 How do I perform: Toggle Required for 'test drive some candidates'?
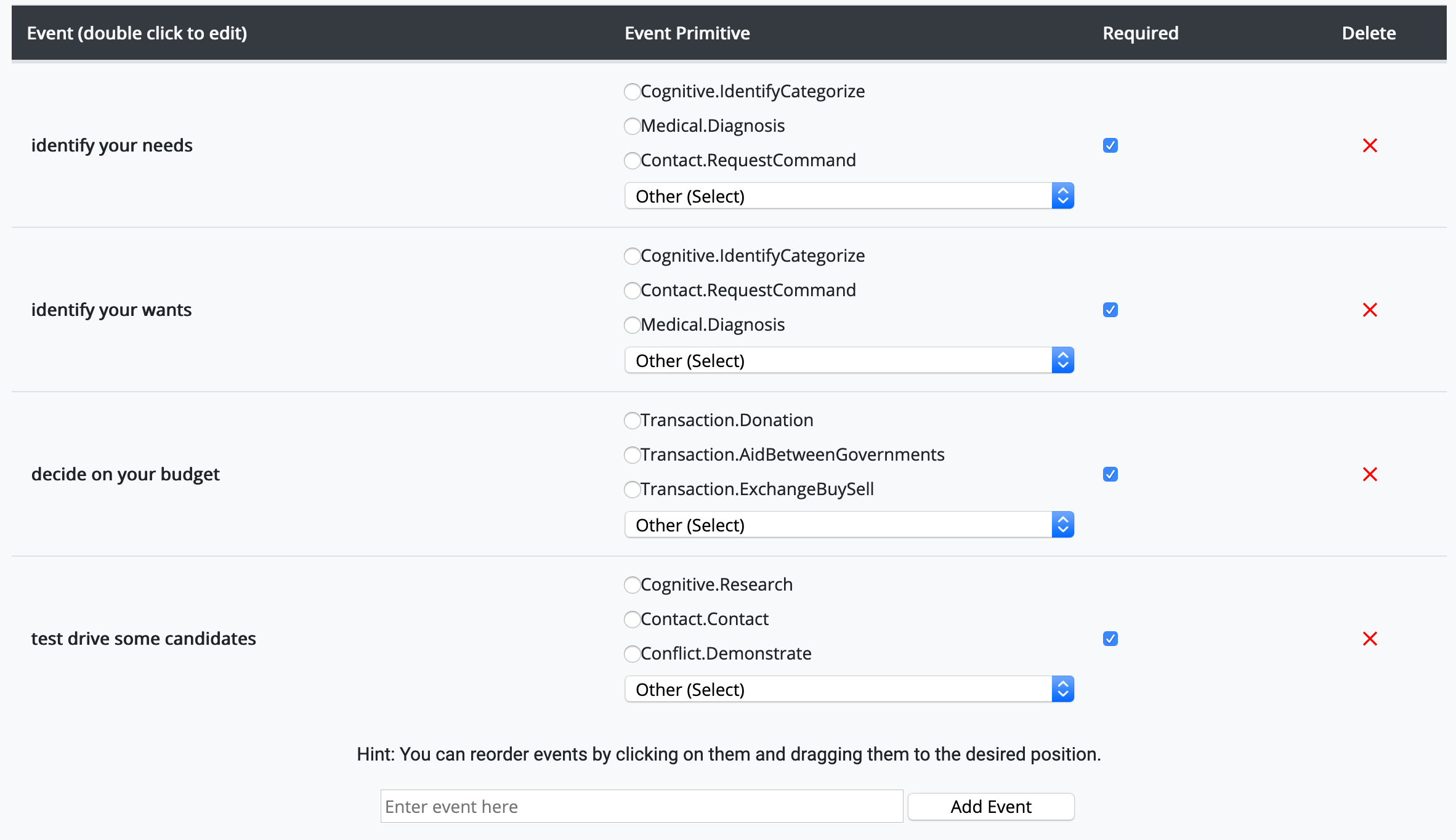click(1110, 639)
